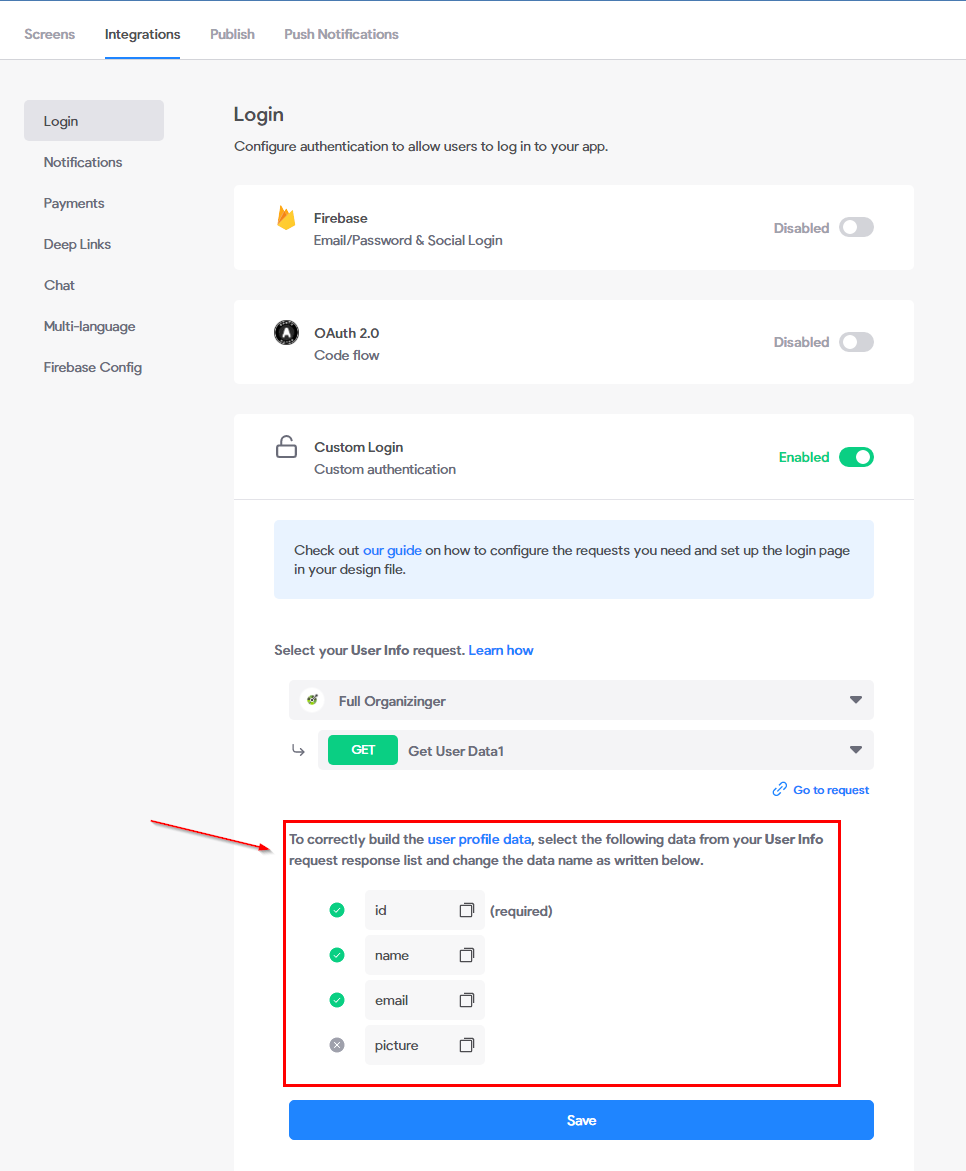This screenshot has height=1171, width=966.
Task: Select the Integrations tab
Action: click(x=142, y=34)
